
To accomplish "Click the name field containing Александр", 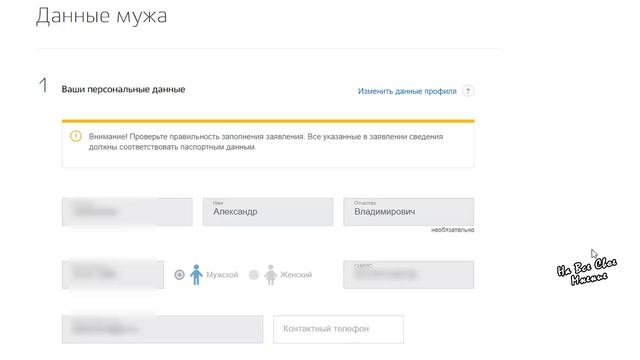I will pos(268,212).
